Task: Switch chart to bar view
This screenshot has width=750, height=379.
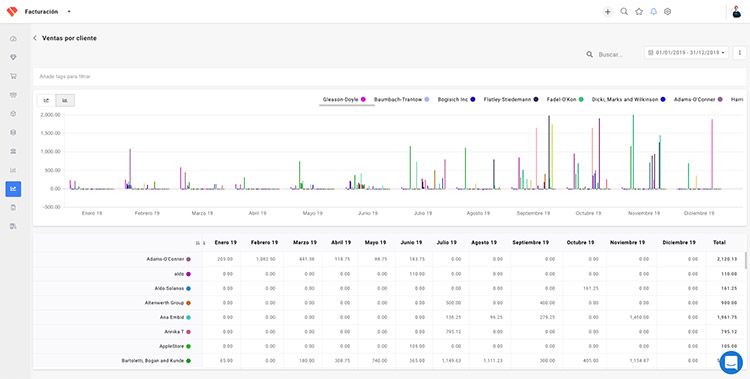Action: (65, 100)
